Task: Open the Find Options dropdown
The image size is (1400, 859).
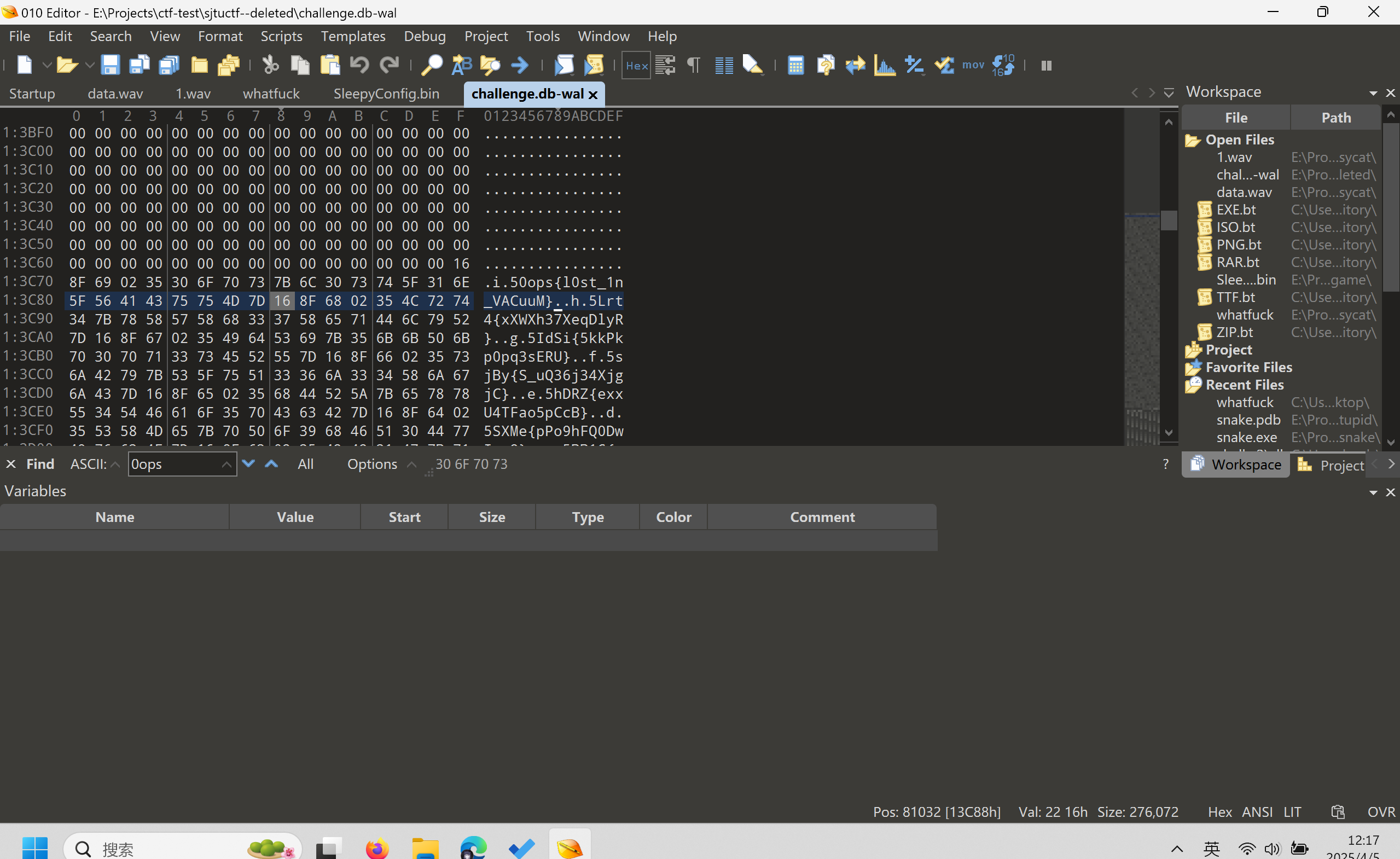Action: pyautogui.click(x=373, y=464)
